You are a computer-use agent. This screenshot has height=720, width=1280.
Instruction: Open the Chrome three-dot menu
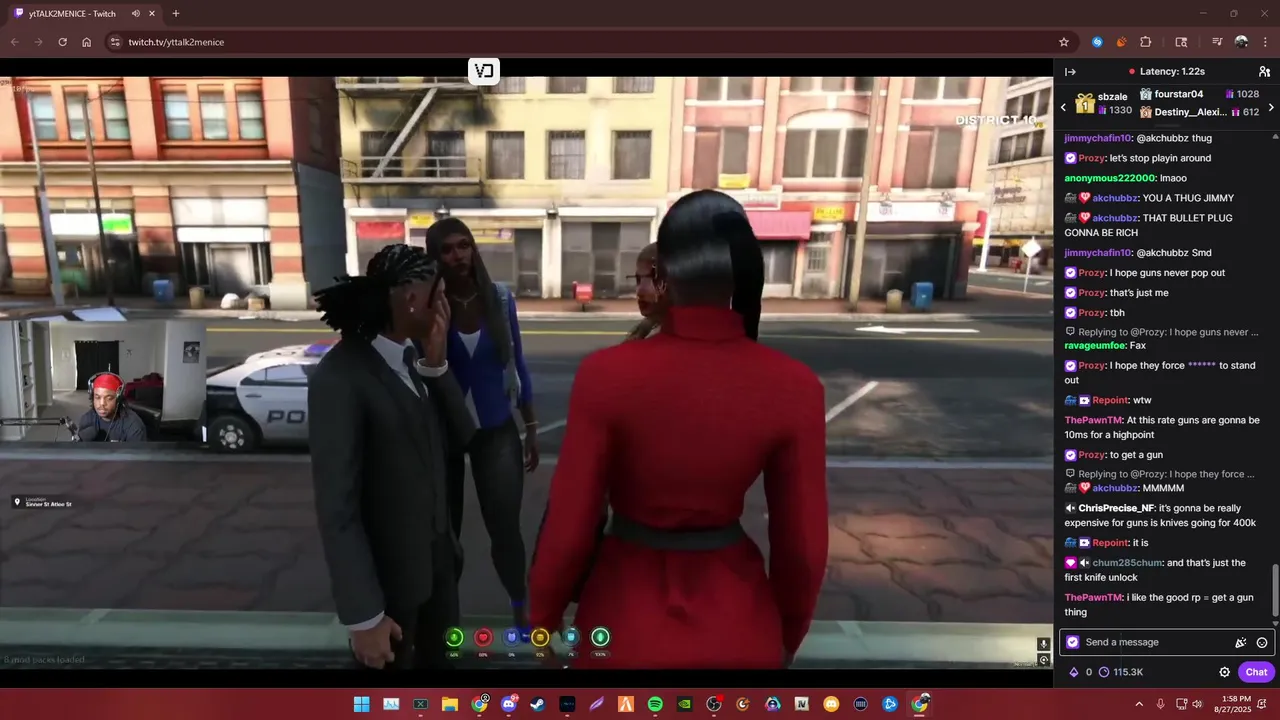[x=1264, y=42]
